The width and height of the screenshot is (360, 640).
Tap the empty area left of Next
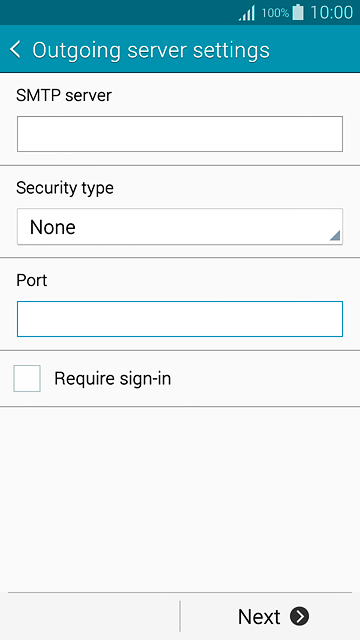click(x=90, y=616)
